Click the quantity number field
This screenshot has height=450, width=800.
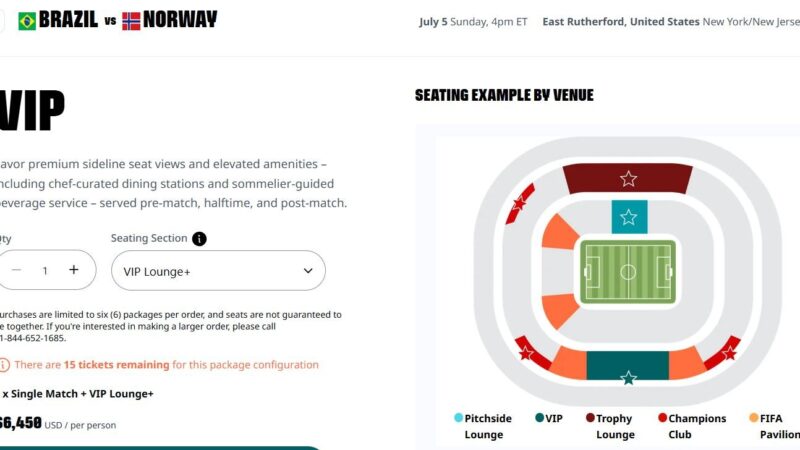coord(45,271)
